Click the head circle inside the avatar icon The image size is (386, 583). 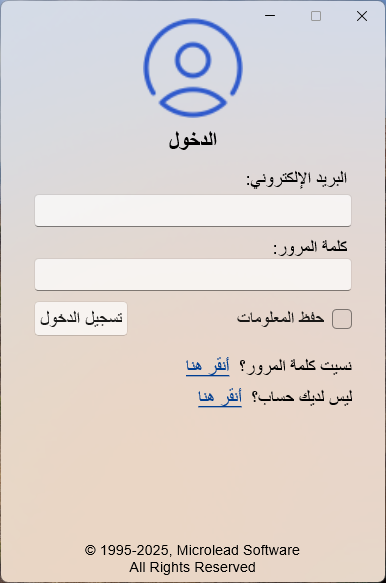tap(193, 60)
